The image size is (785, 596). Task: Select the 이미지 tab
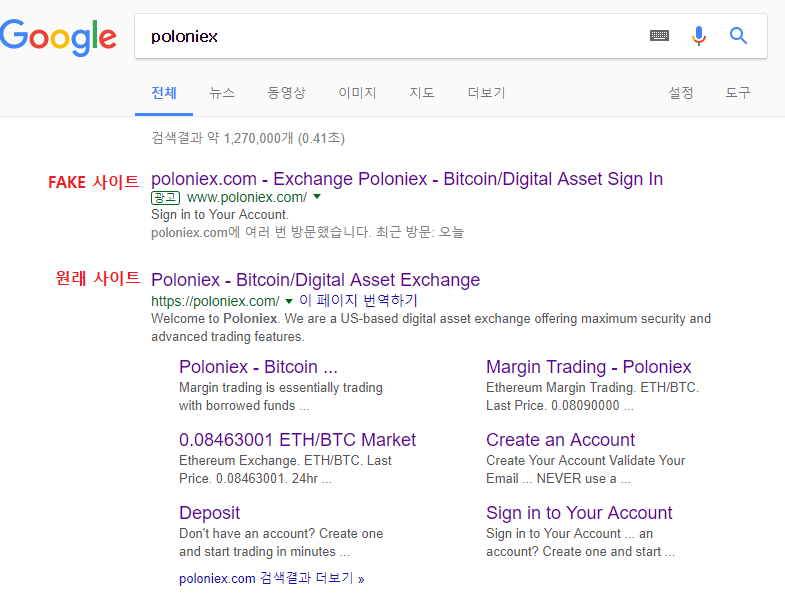357,93
